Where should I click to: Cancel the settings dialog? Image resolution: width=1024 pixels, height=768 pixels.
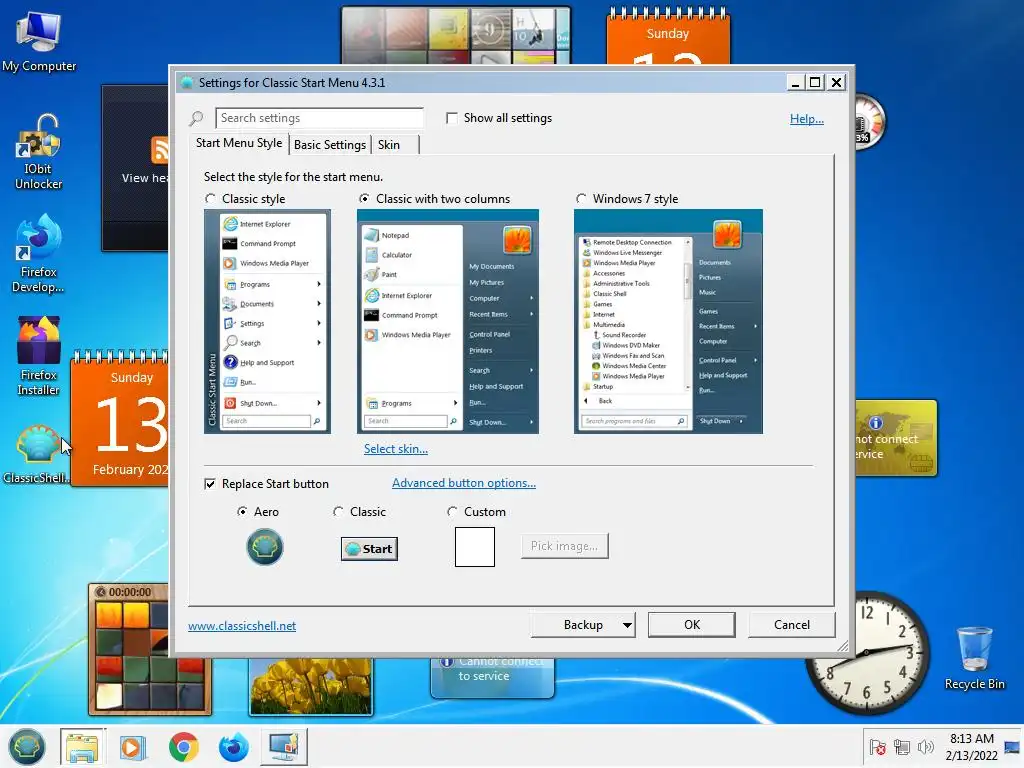coord(792,625)
